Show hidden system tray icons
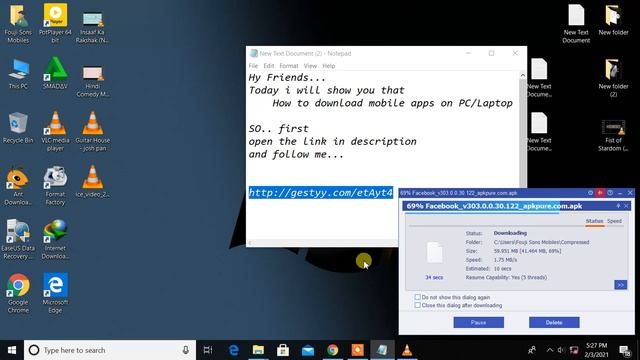Viewport: 640px width, 360px height. point(549,350)
